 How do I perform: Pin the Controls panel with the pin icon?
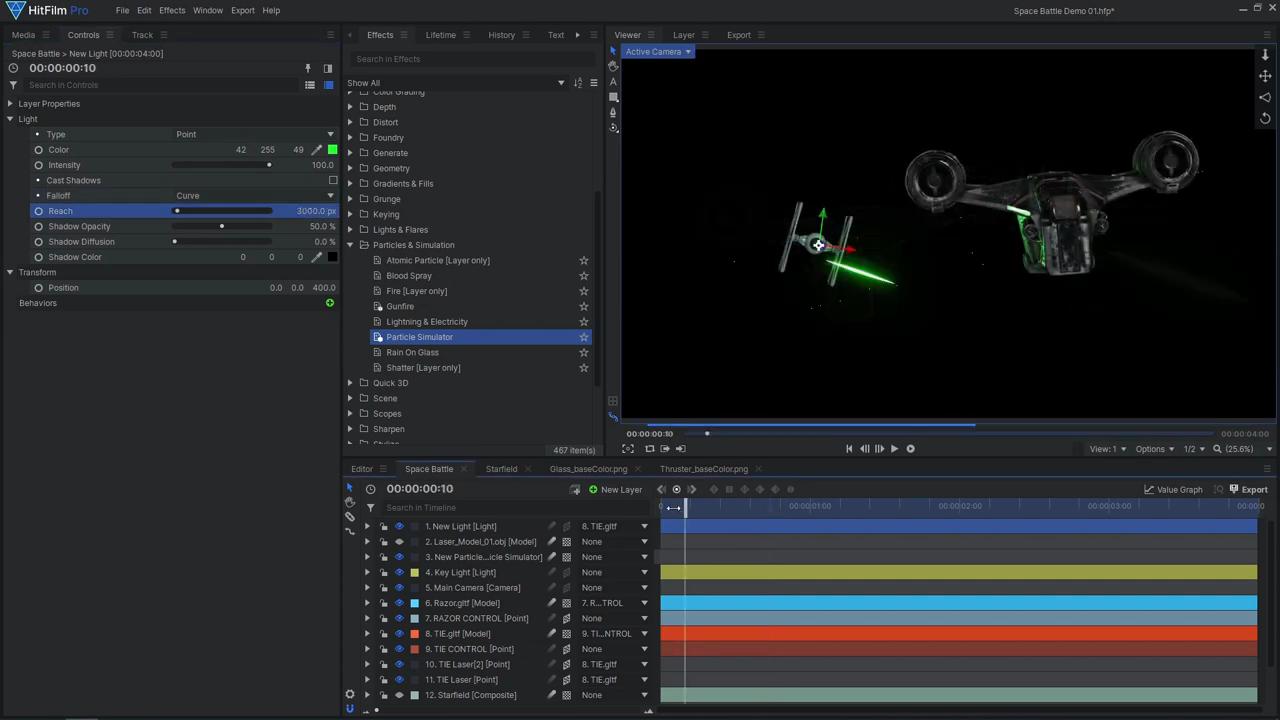pos(308,68)
